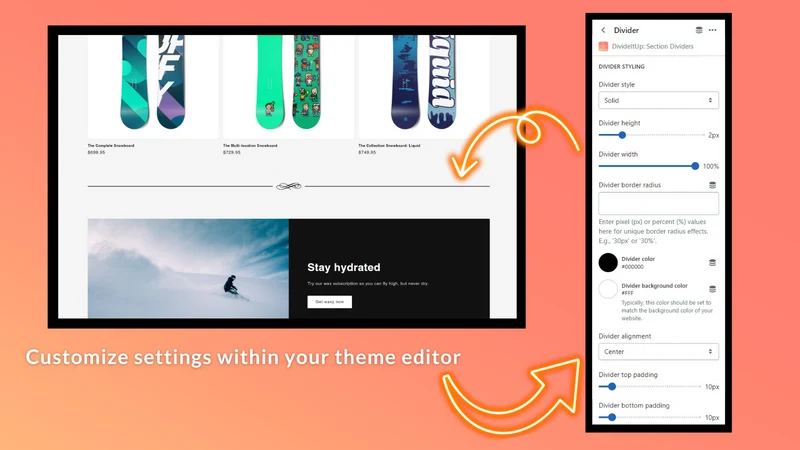Open the three-dot menu in Divider header
The width and height of the screenshot is (800, 450).
713,30
